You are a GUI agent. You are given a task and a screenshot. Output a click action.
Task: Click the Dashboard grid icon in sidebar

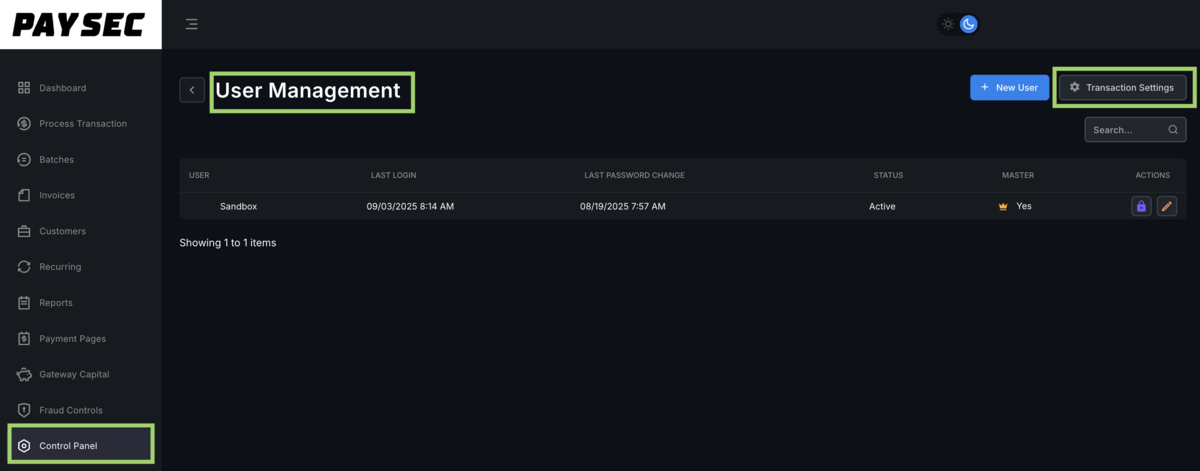coord(24,88)
